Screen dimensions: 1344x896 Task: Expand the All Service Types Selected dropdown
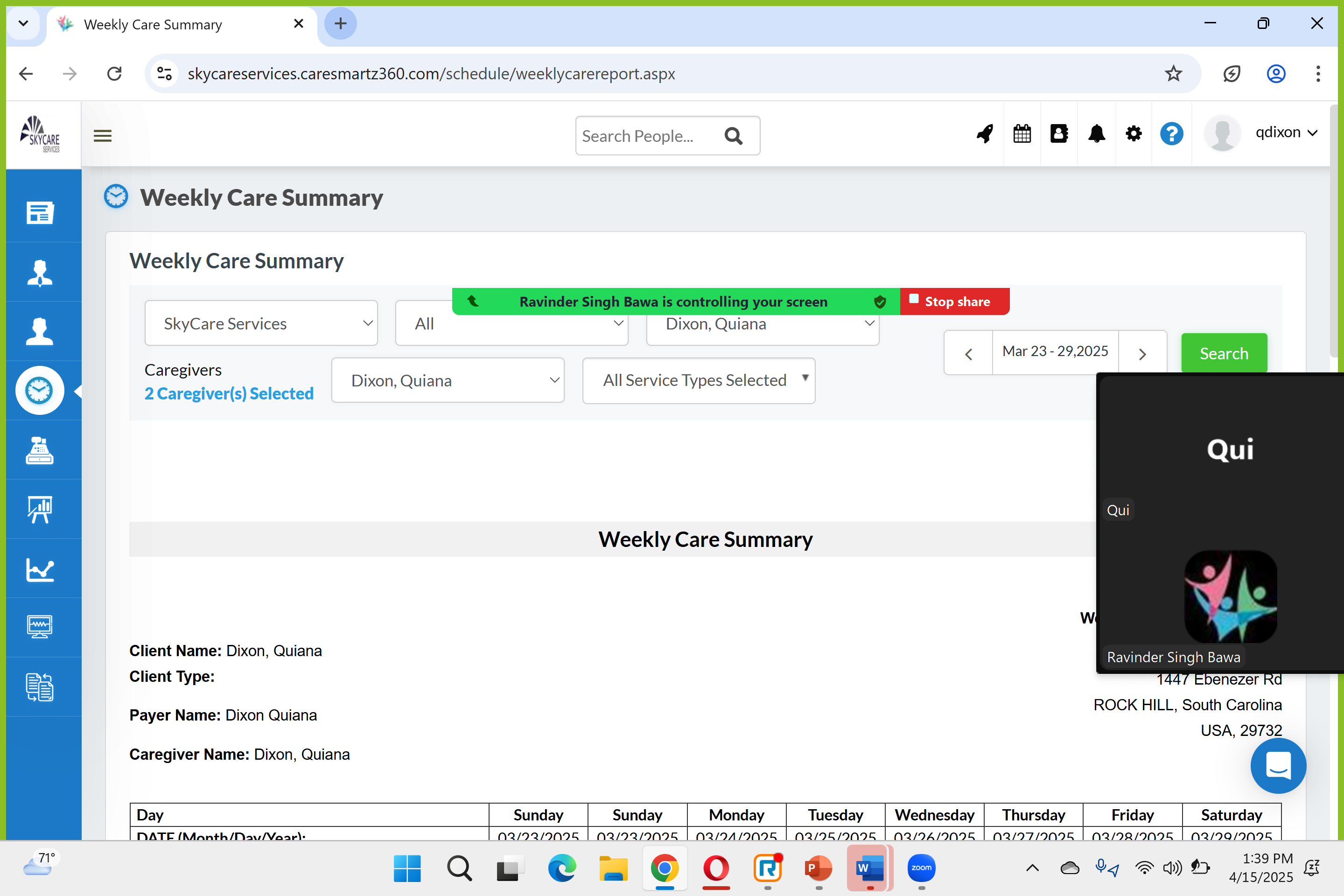click(x=698, y=381)
